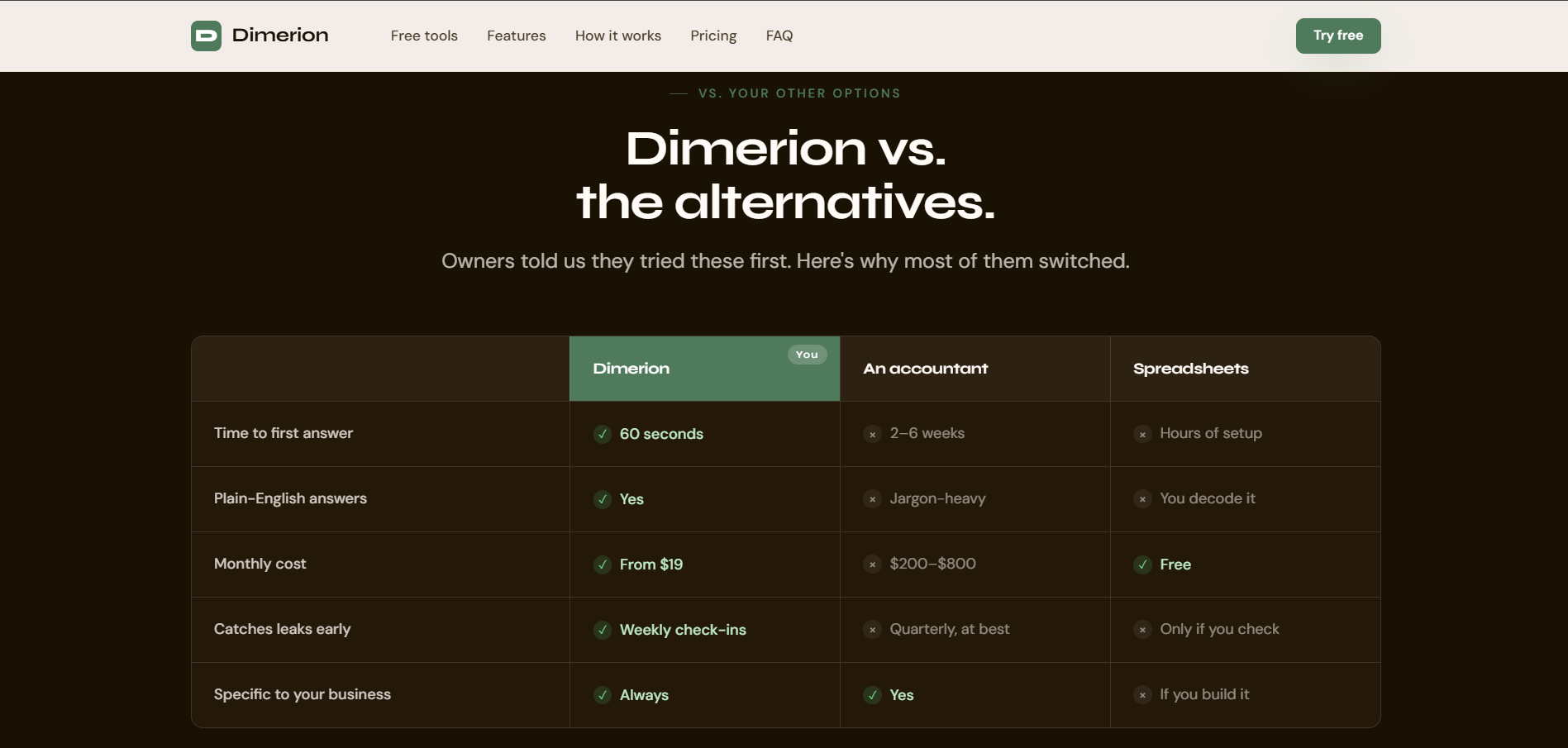1568x748 pixels.
Task: Click the x icon beside $200–$800
Action: click(872, 565)
